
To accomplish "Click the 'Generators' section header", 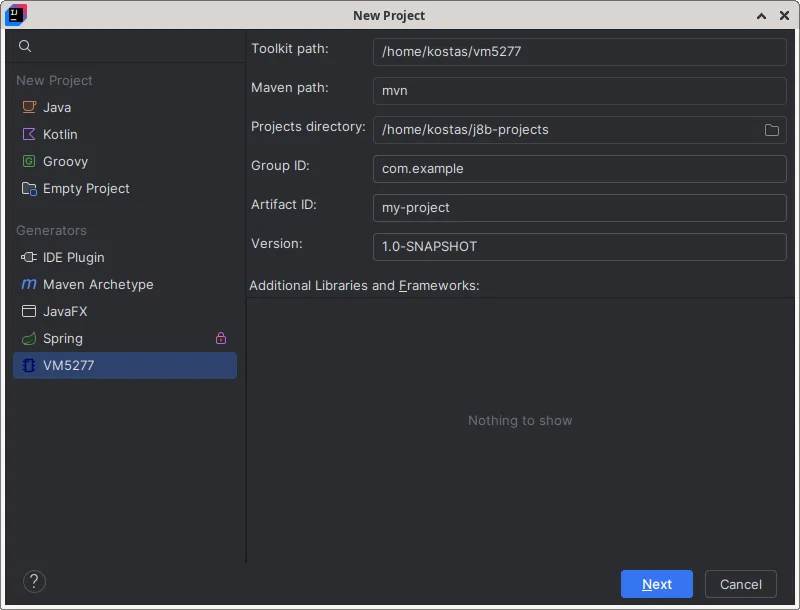I will click(52, 231).
